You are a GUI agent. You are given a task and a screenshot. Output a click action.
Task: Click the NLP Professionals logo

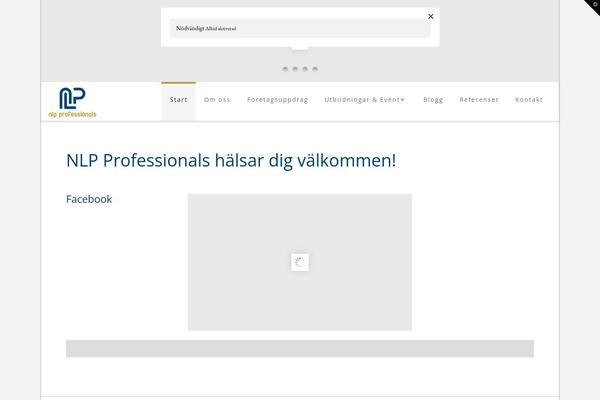[x=72, y=102]
